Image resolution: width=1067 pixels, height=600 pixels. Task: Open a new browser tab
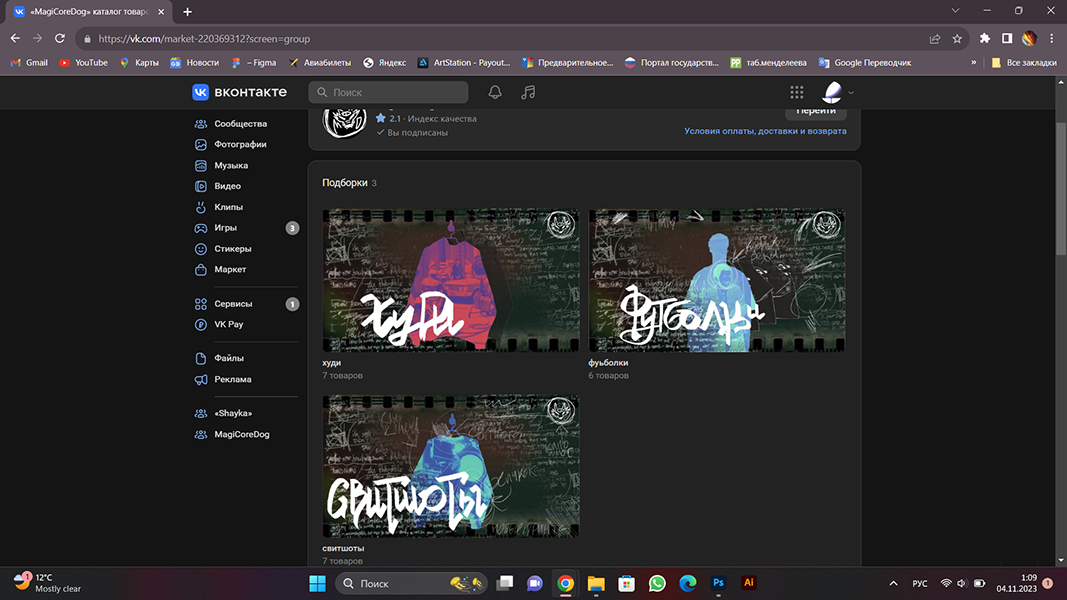tap(187, 12)
